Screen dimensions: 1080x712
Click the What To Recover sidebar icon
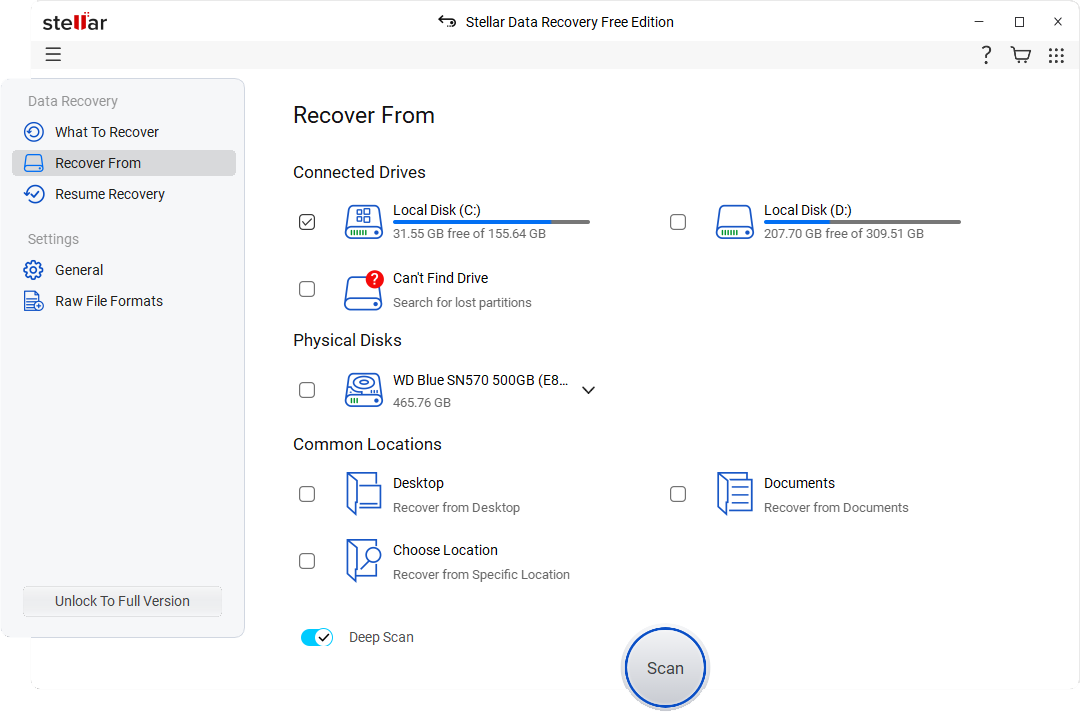[x=35, y=131]
